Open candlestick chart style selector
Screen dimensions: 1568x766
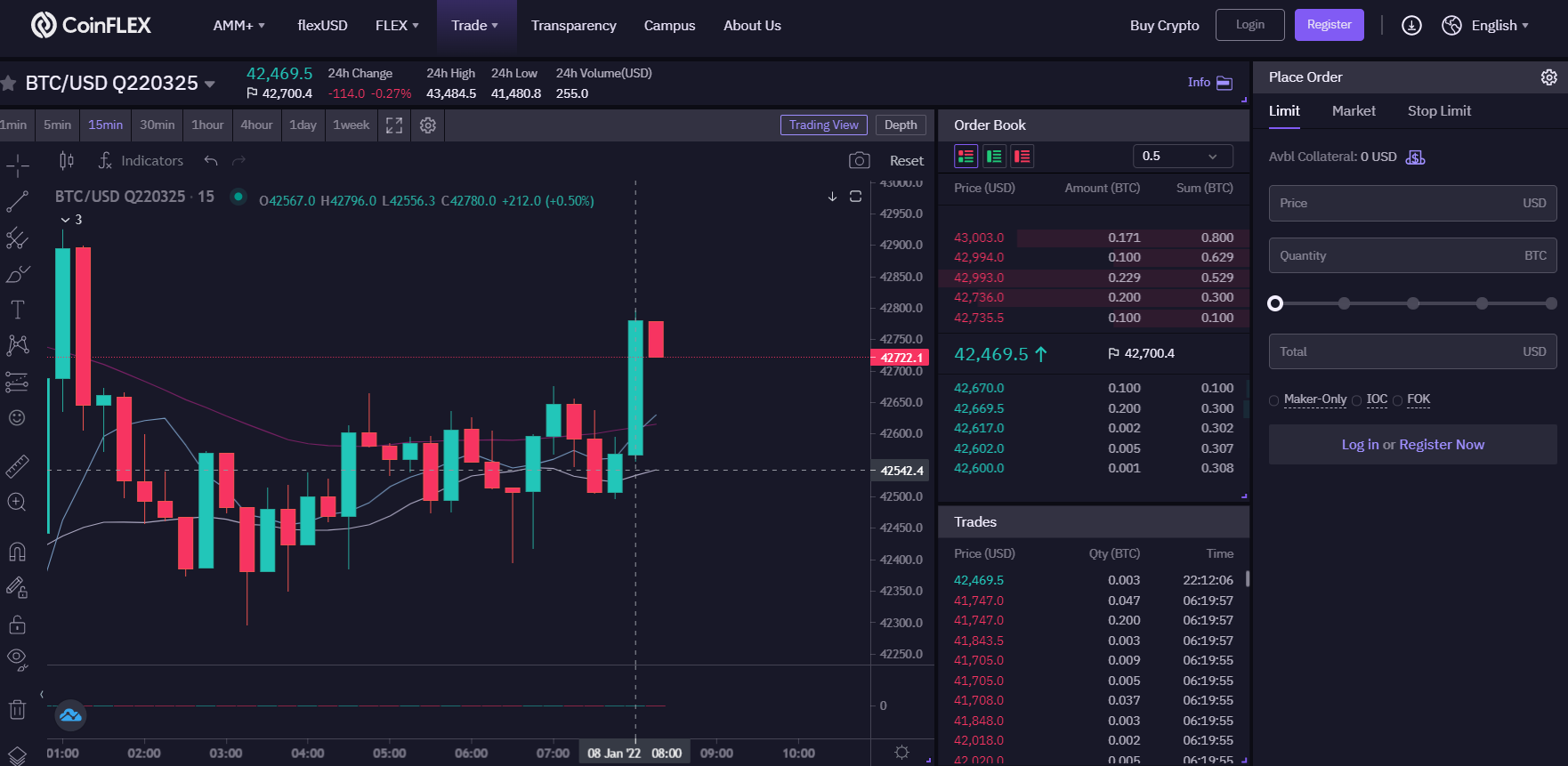[x=67, y=160]
